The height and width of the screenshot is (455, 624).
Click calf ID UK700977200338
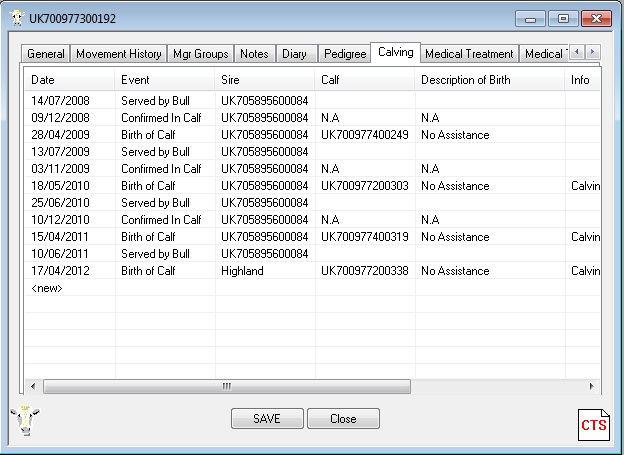(365, 271)
